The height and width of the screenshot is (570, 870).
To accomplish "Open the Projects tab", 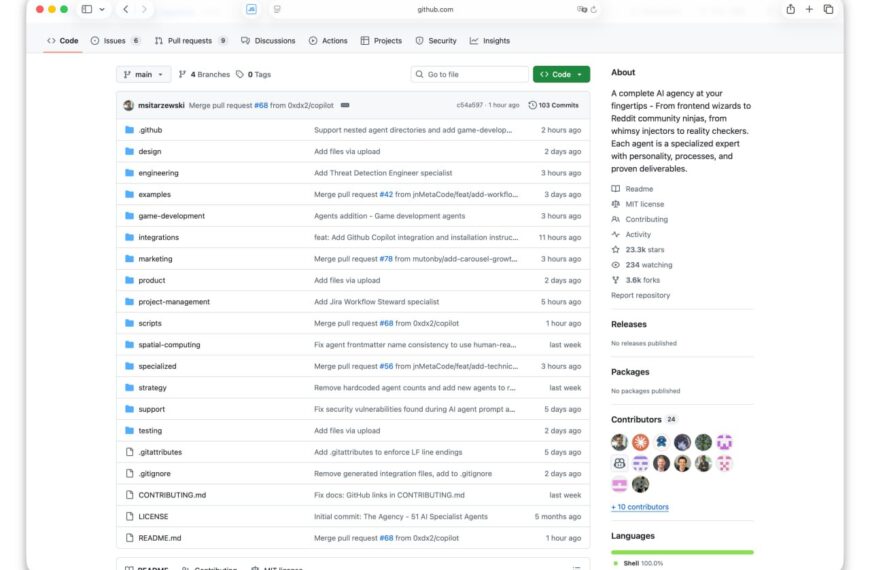I will click(381, 41).
